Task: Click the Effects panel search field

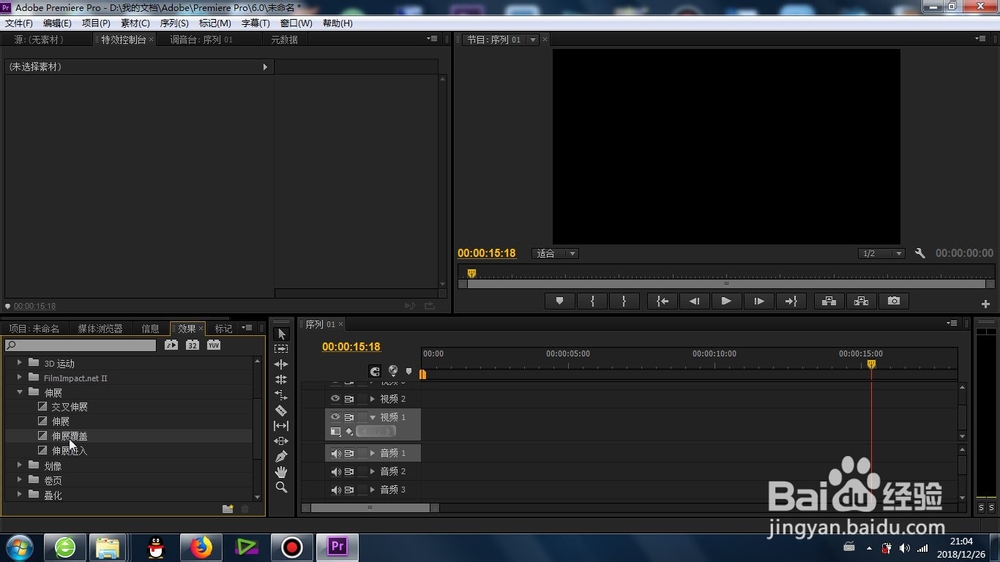Action: click(81, 345)
